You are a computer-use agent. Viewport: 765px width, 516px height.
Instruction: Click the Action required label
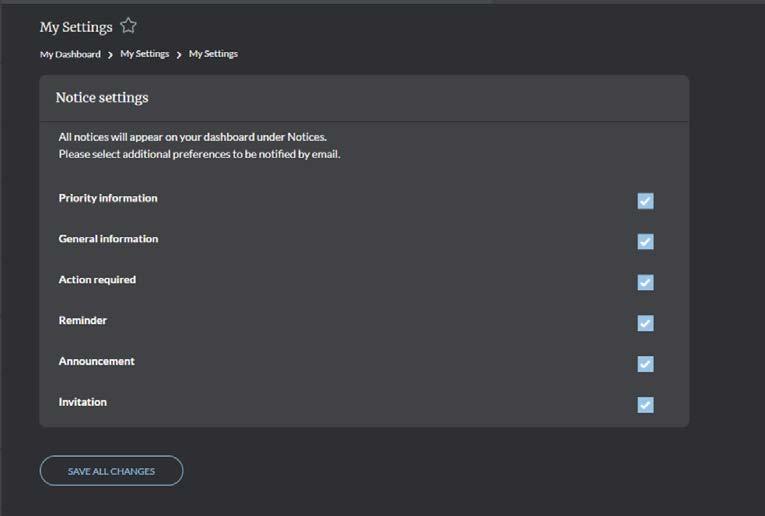click(x=97, y=280)
